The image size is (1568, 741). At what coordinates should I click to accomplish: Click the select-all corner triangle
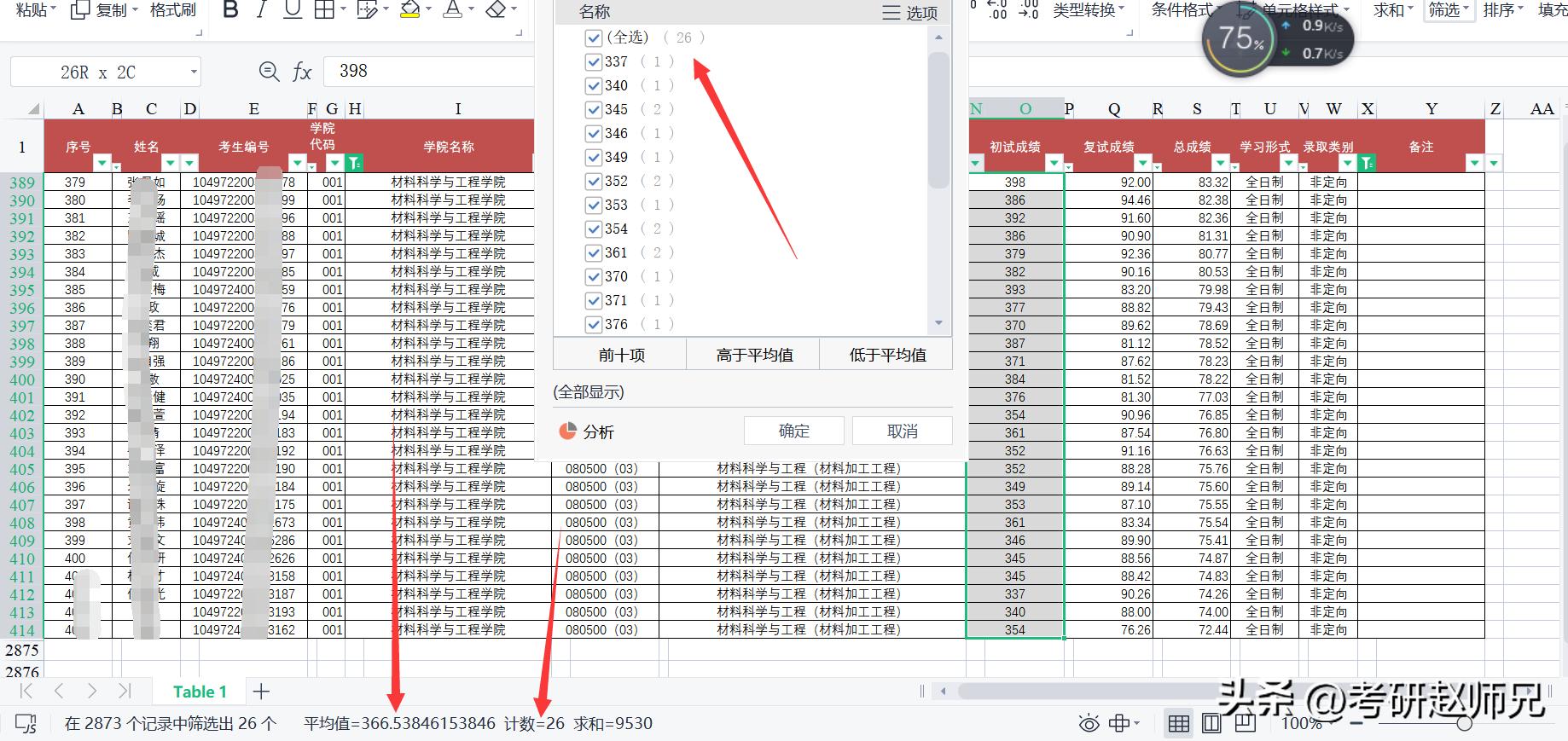coord(33,109)
